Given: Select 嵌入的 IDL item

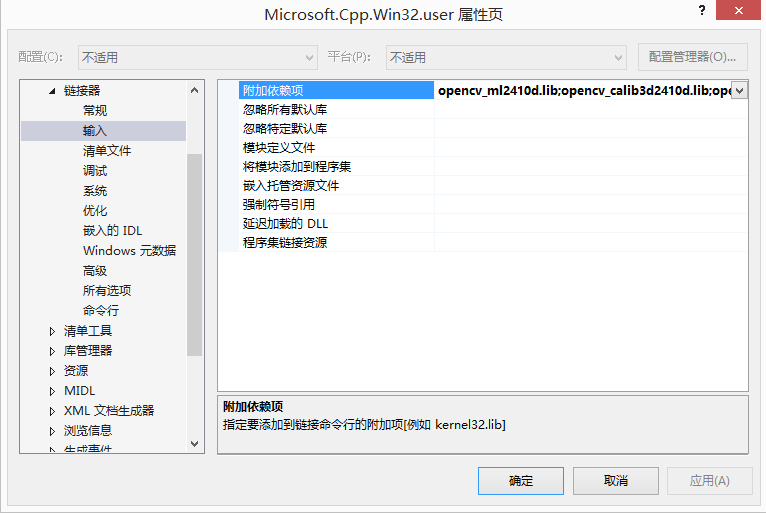Looking at the screenshot, I should pos(112,231).
